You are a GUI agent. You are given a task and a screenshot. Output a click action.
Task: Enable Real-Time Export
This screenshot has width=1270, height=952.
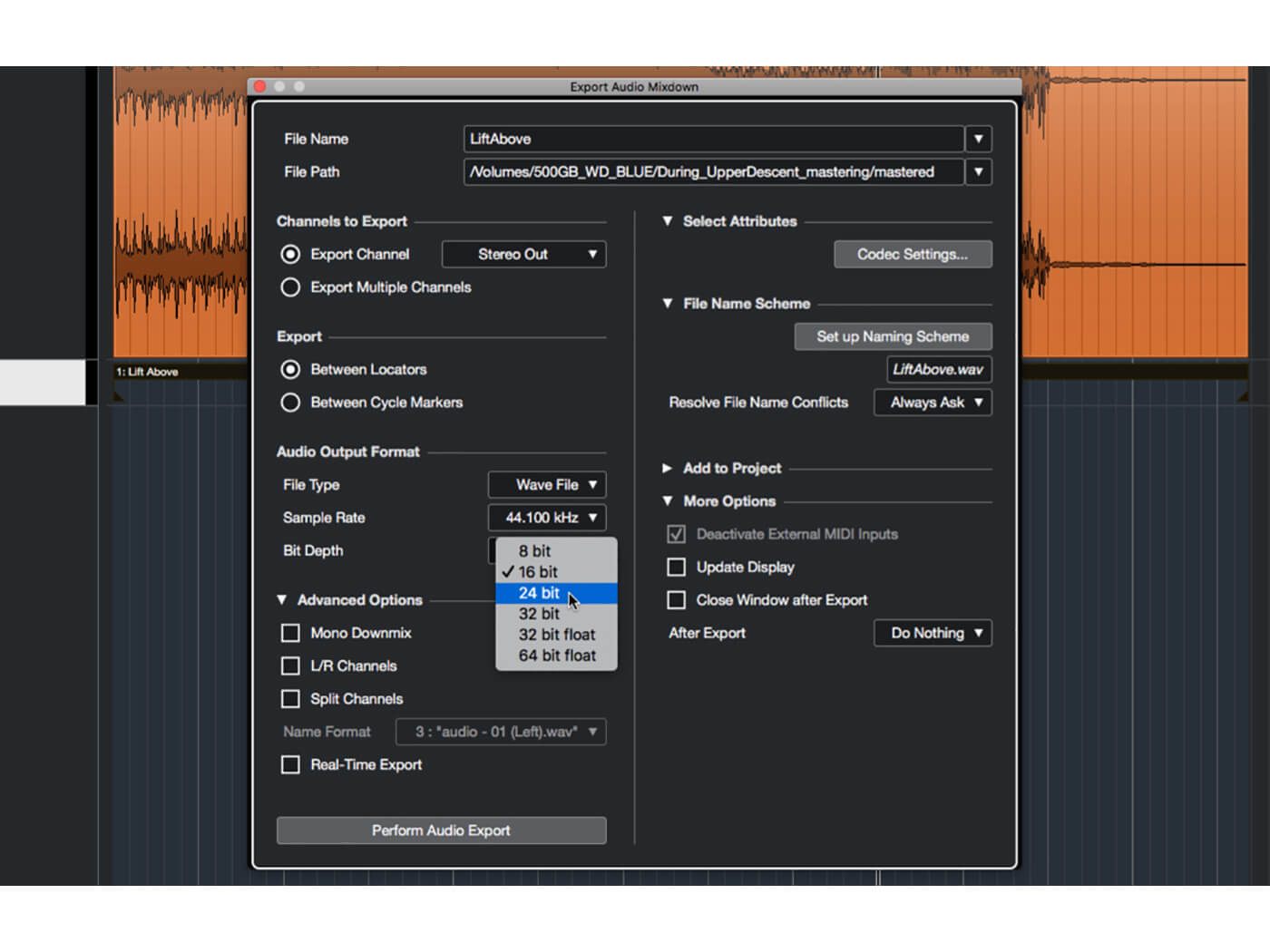click(x=290, y=764)
